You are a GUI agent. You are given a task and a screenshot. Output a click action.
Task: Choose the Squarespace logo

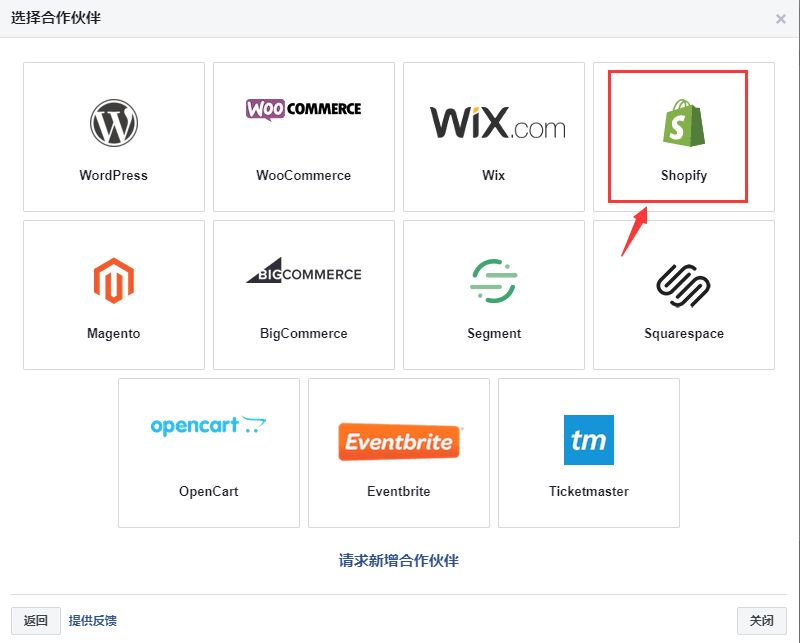point(684,285)
